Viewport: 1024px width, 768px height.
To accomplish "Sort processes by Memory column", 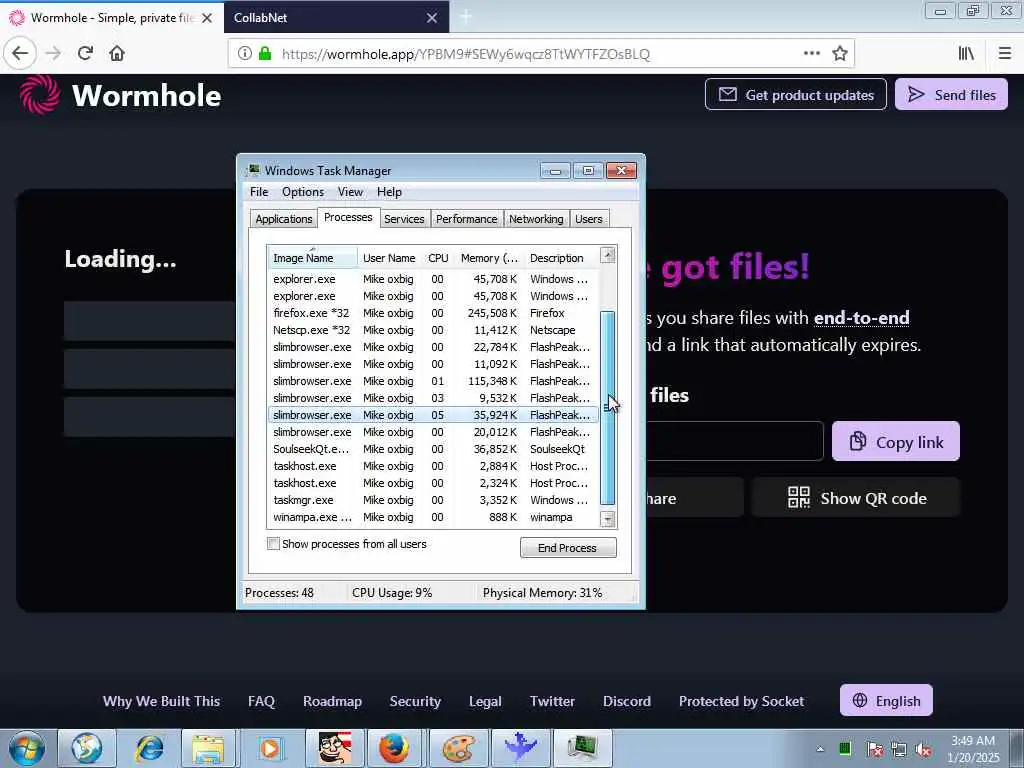I will pos(489,258).
